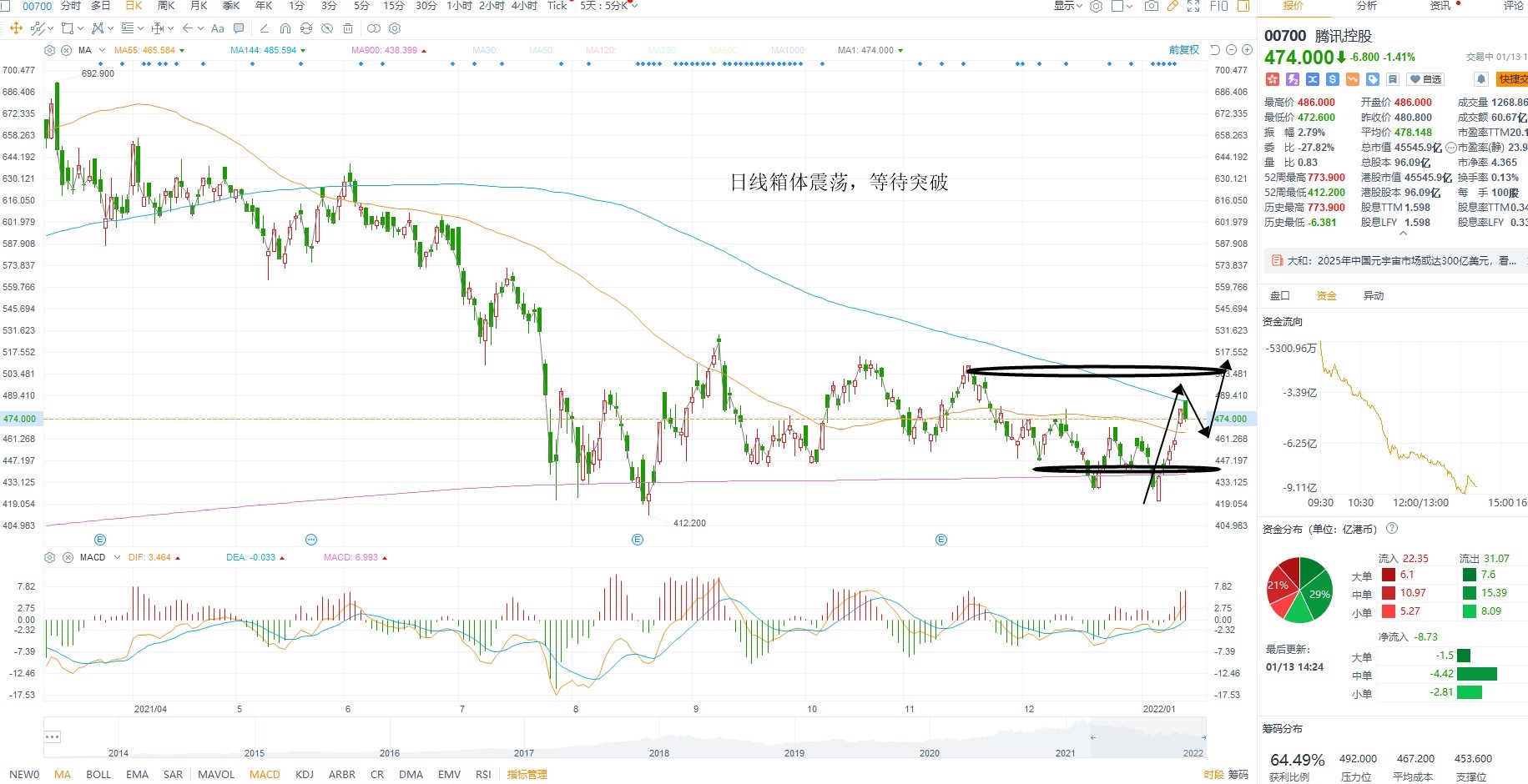Expand the MA indicator selector dropdown
The height and width of the screenshot is (784, 1528).
coord(102,50)
